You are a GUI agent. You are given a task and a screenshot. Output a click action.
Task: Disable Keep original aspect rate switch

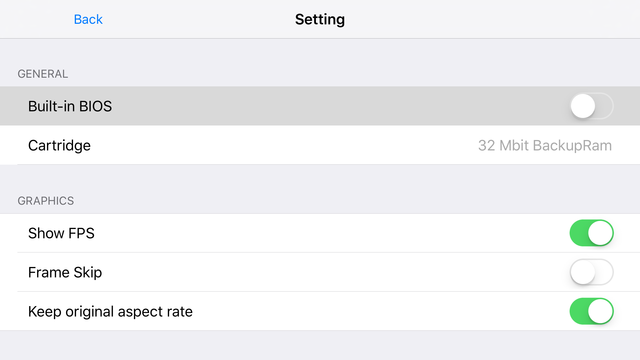pos(591,311)
